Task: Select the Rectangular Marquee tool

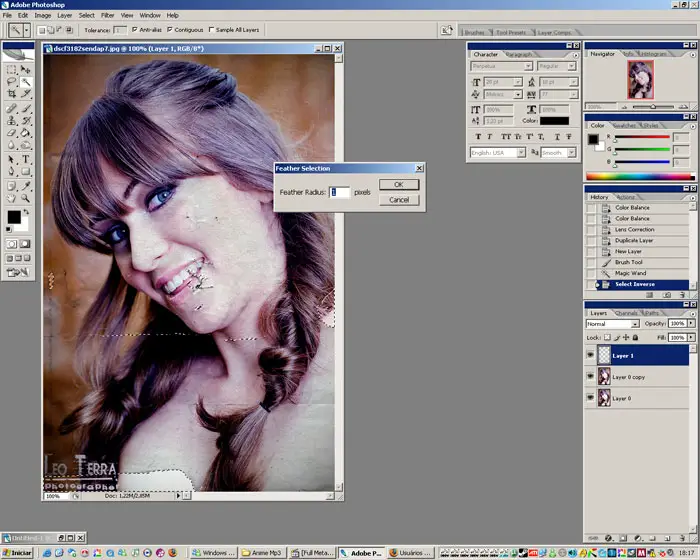Action: click(x=12, y=69)
